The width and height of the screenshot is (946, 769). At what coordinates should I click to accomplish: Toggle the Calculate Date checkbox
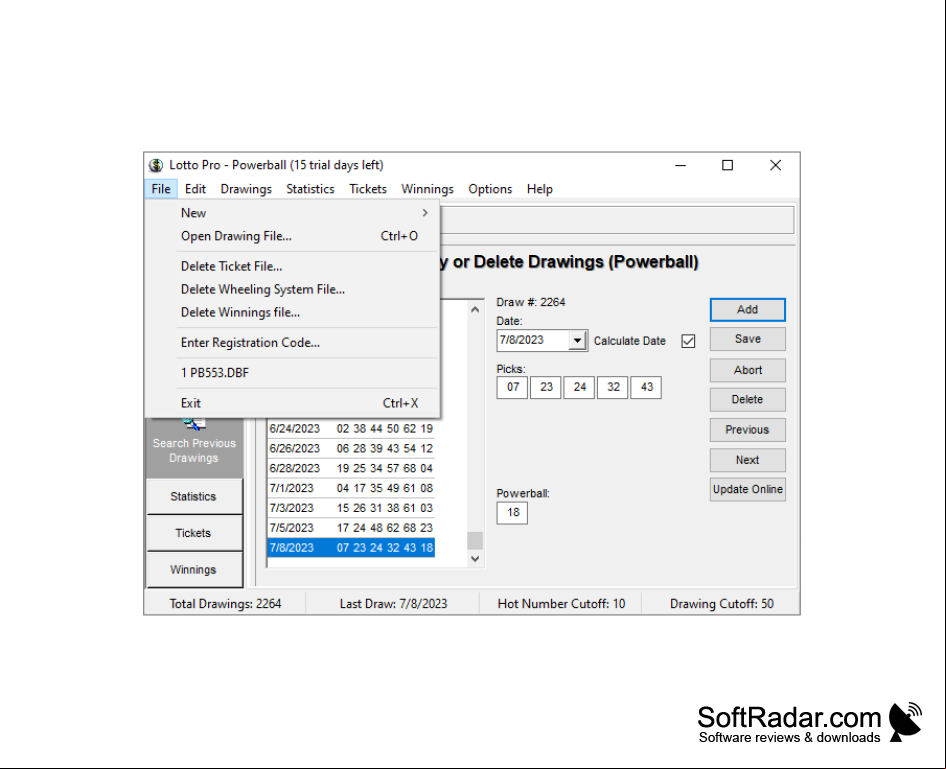click(688, 341)
